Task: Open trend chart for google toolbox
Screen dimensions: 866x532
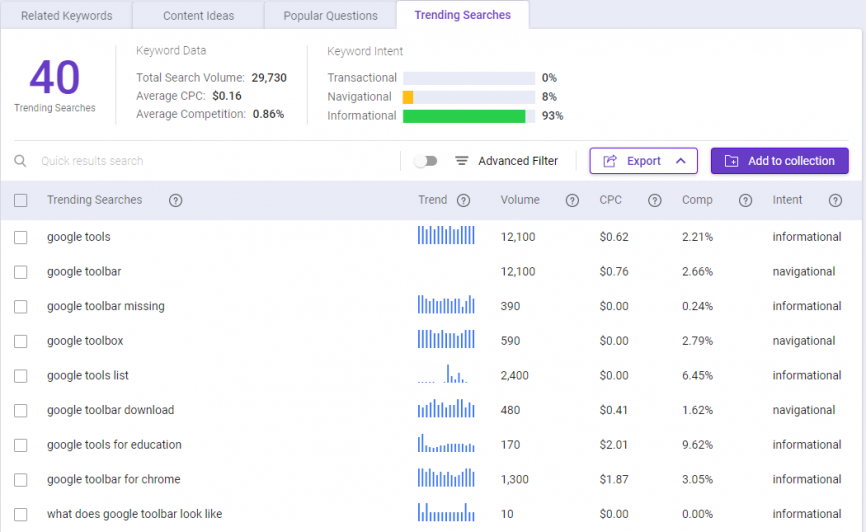Action: (x=446, y=339)
